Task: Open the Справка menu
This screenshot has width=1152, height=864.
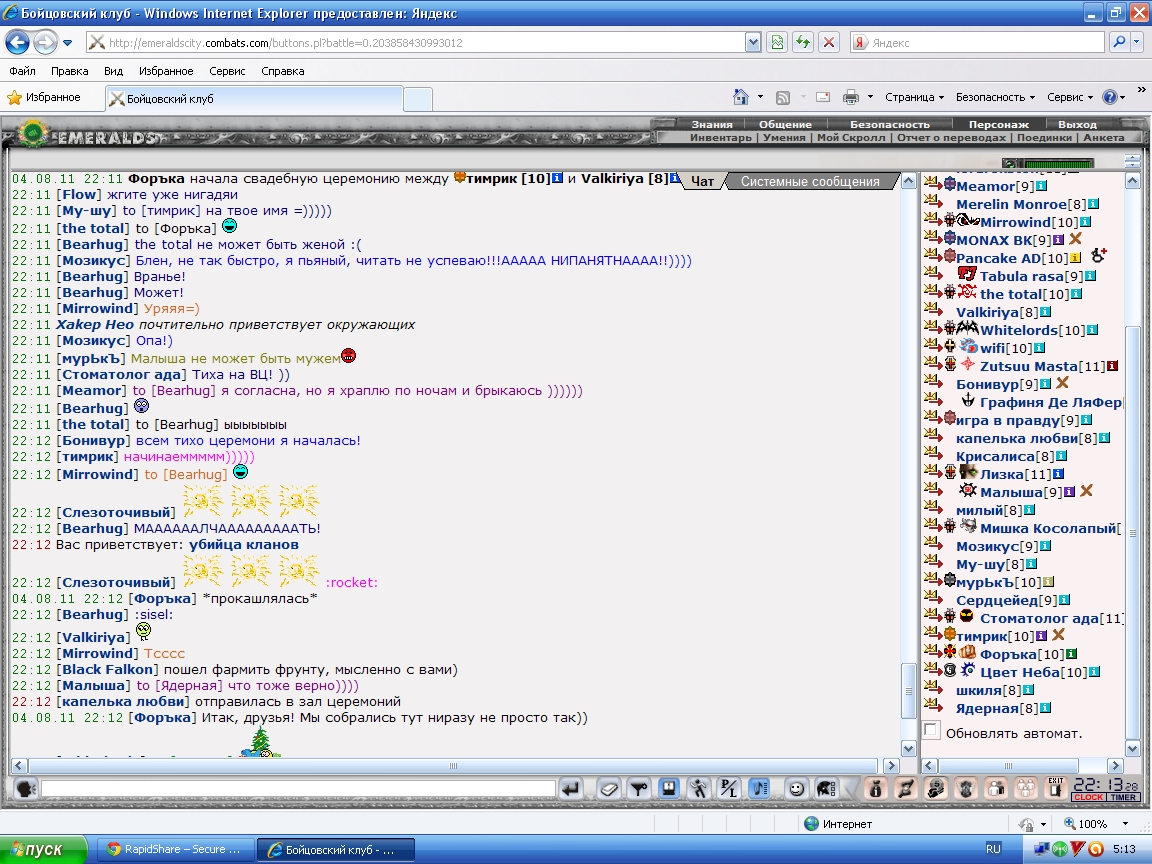Action: 283,71
